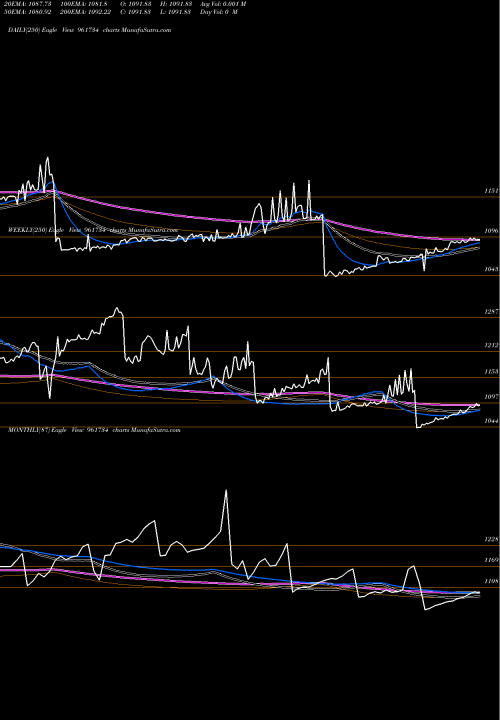The width and height of the screenshot is (500, 720).
Task: Click the 20EMA value readout
Action: (x=26, y=4)
